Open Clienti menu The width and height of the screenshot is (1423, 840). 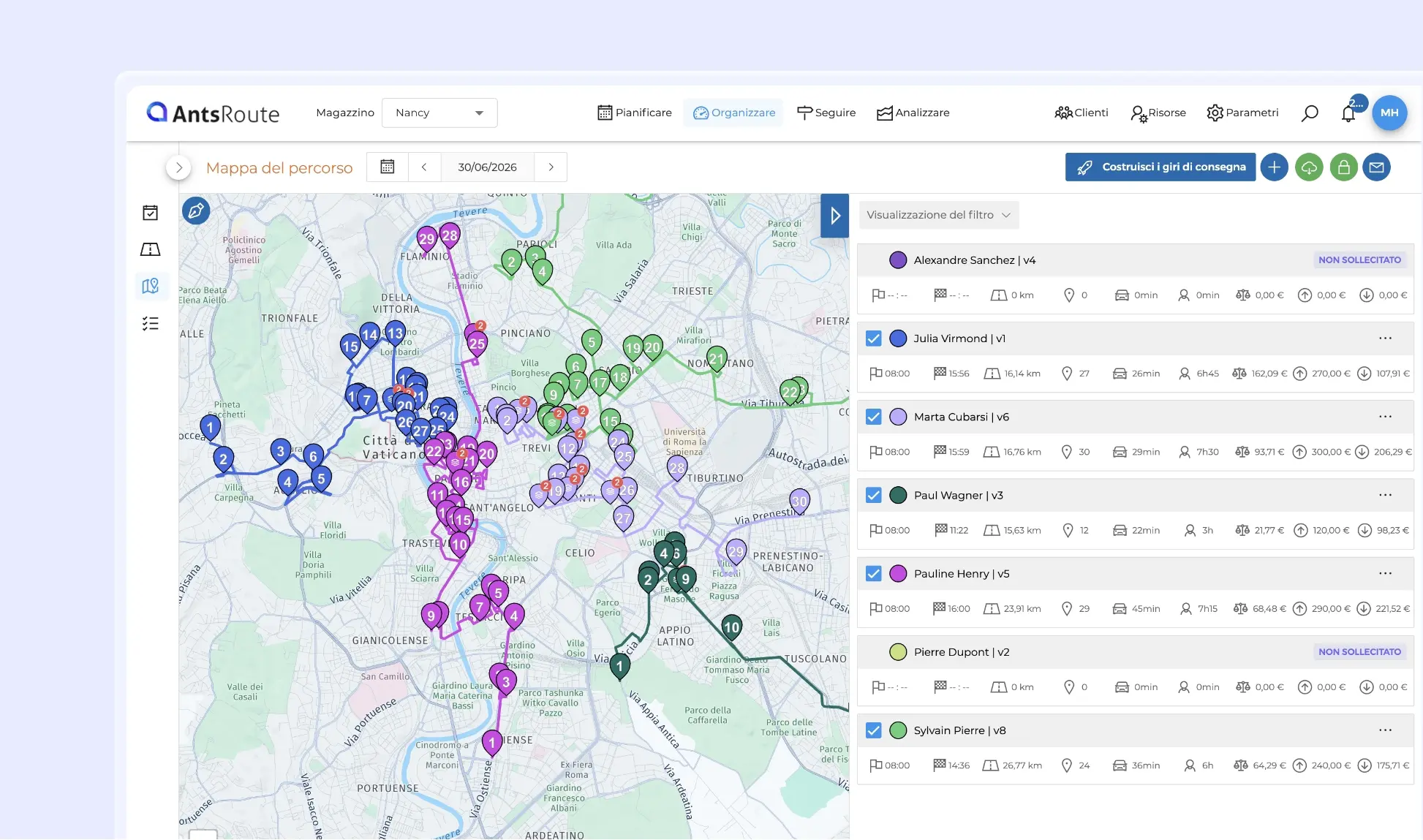pos(1082,113)
